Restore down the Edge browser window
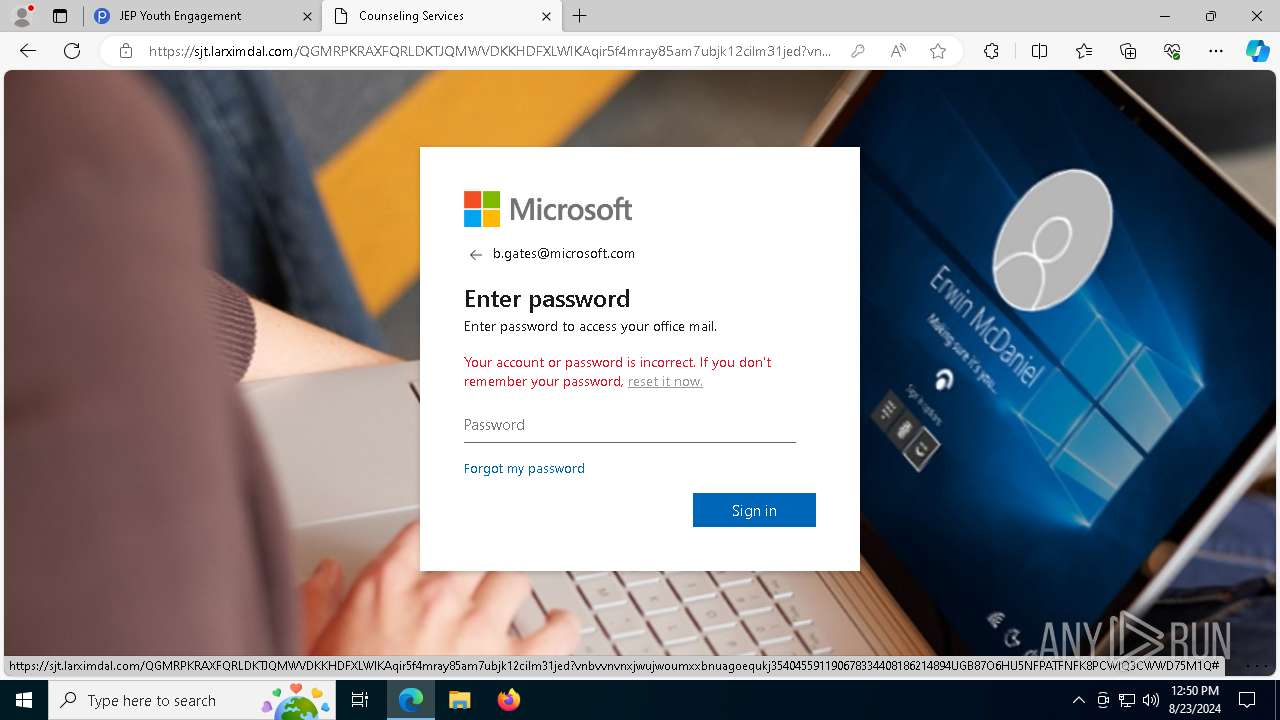This screenshot has width=1280, height=720. [1211, 16]
